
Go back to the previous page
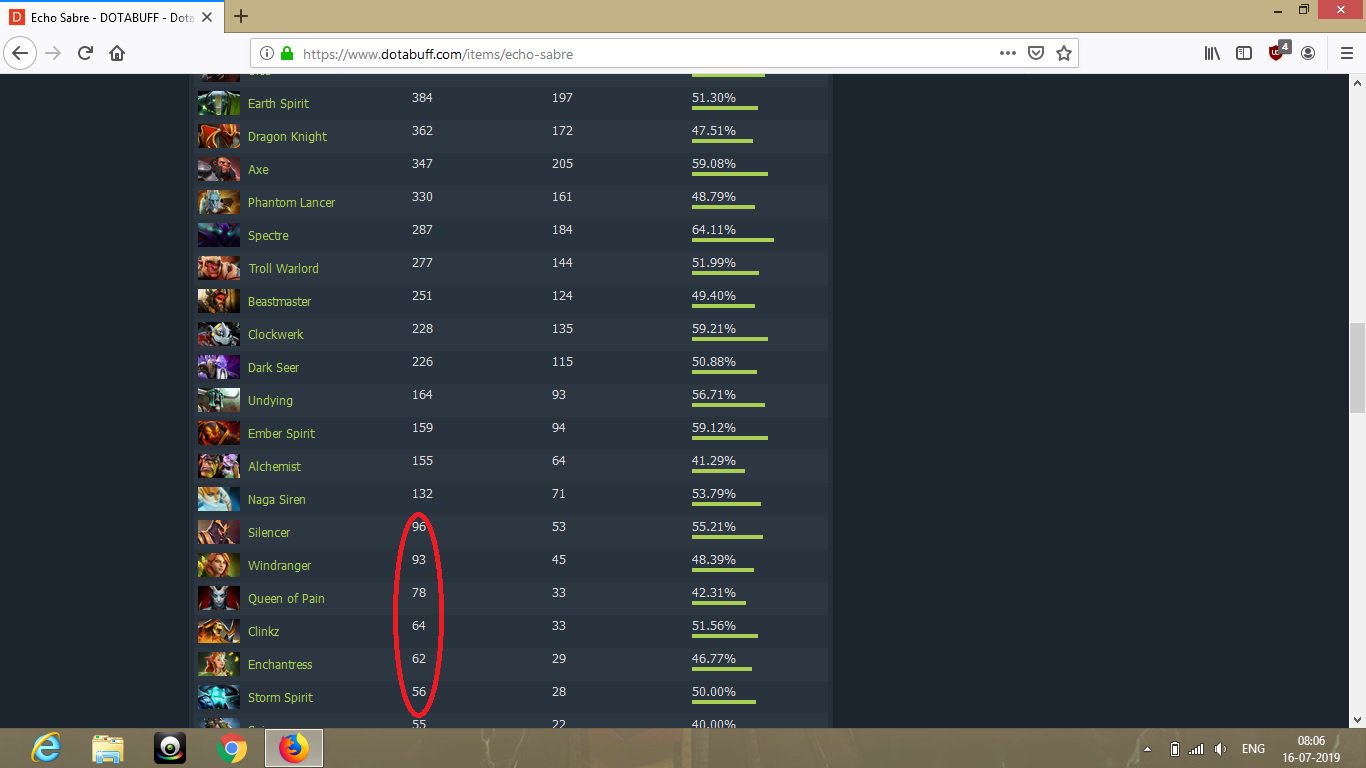(22, 53)
